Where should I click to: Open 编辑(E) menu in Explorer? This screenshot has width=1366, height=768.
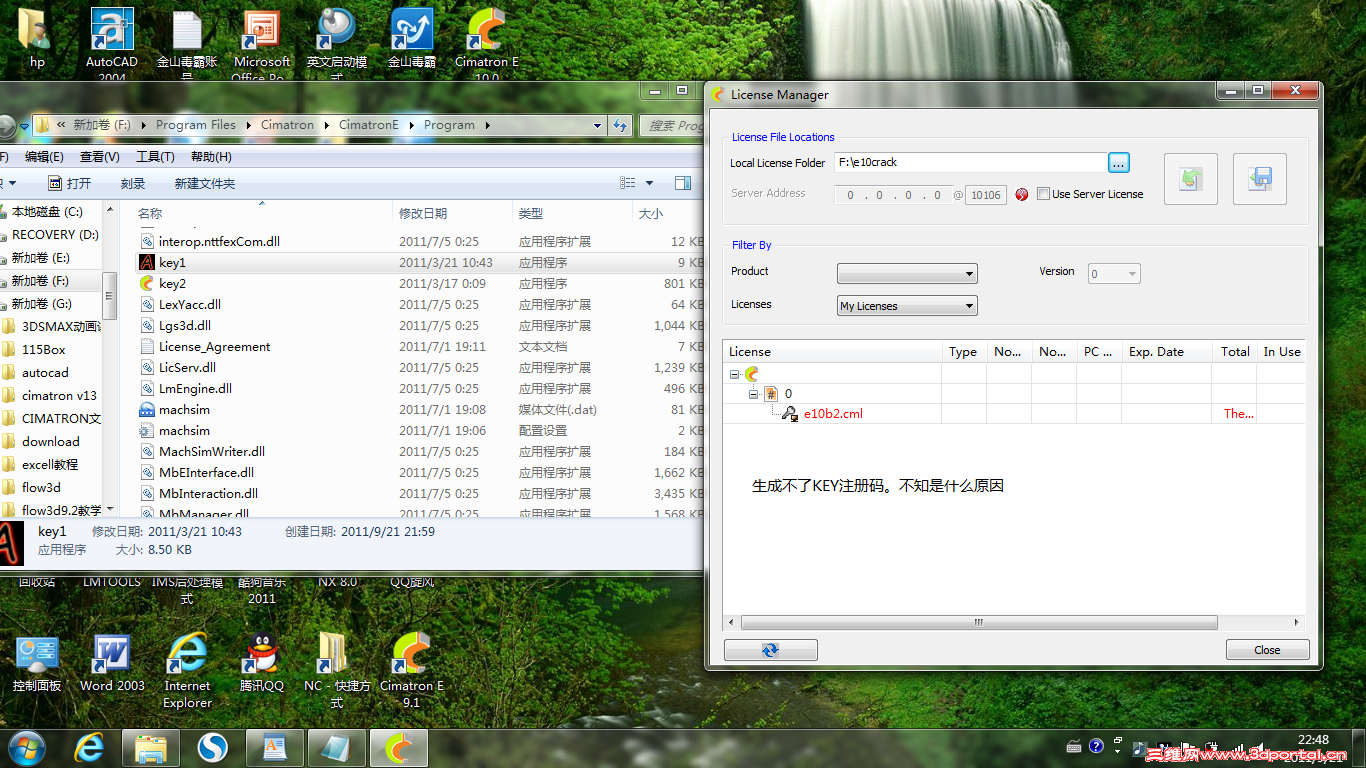[x=44, y=157]
